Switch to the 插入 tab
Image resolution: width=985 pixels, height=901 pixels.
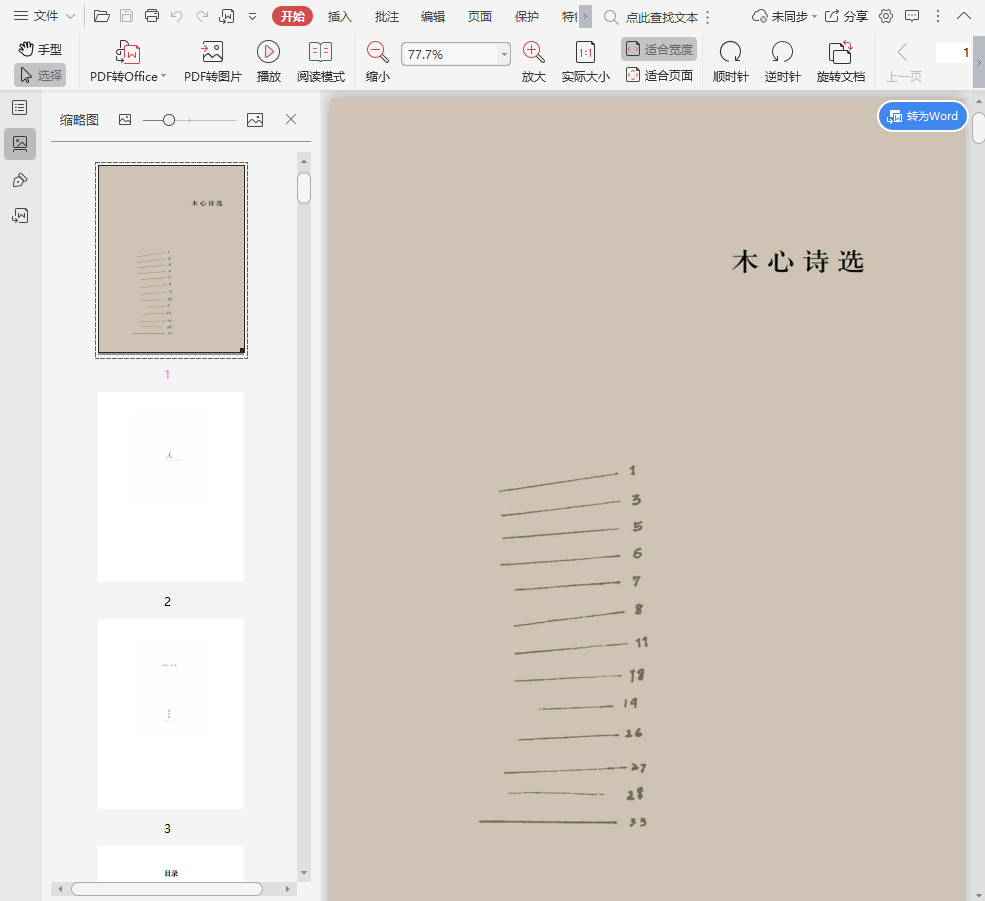tap(340, 16)
